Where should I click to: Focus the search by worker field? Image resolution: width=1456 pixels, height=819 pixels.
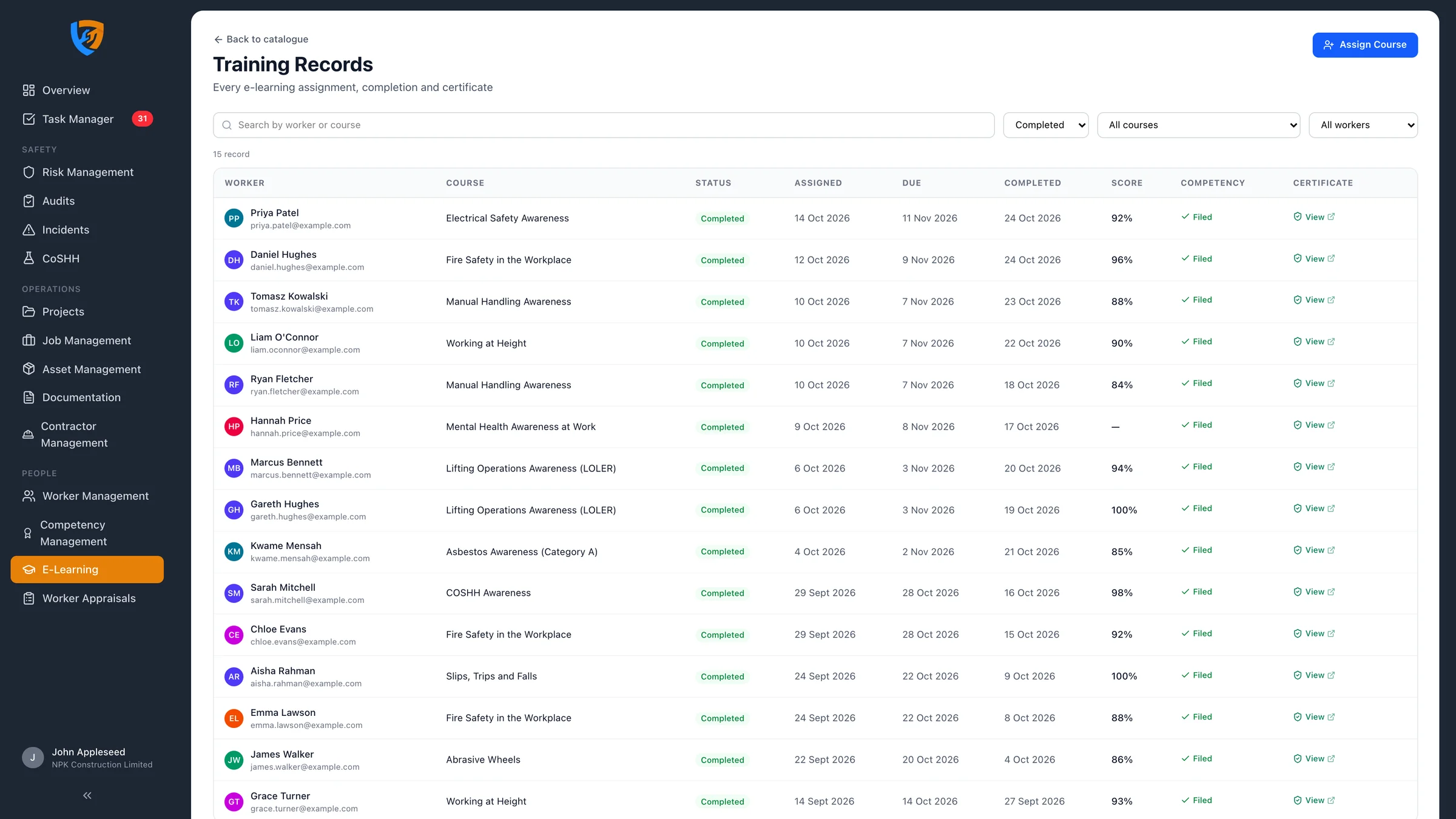coord(604,125)
